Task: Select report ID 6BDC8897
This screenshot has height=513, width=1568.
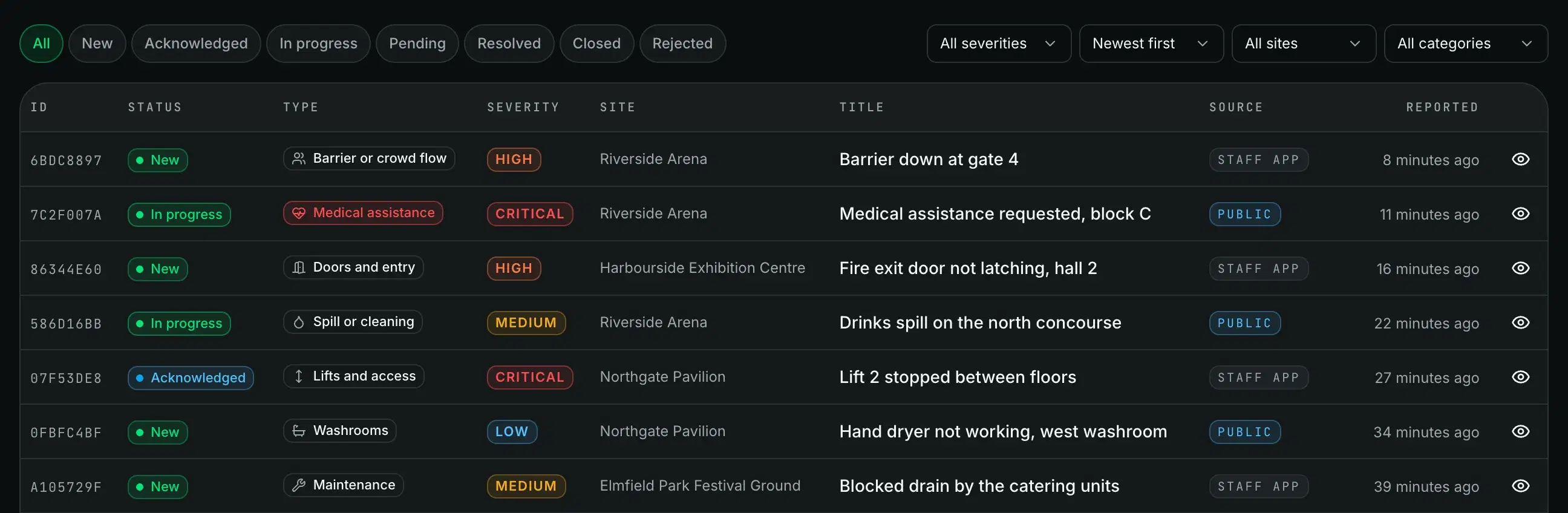Action: (x=67, y=161)
